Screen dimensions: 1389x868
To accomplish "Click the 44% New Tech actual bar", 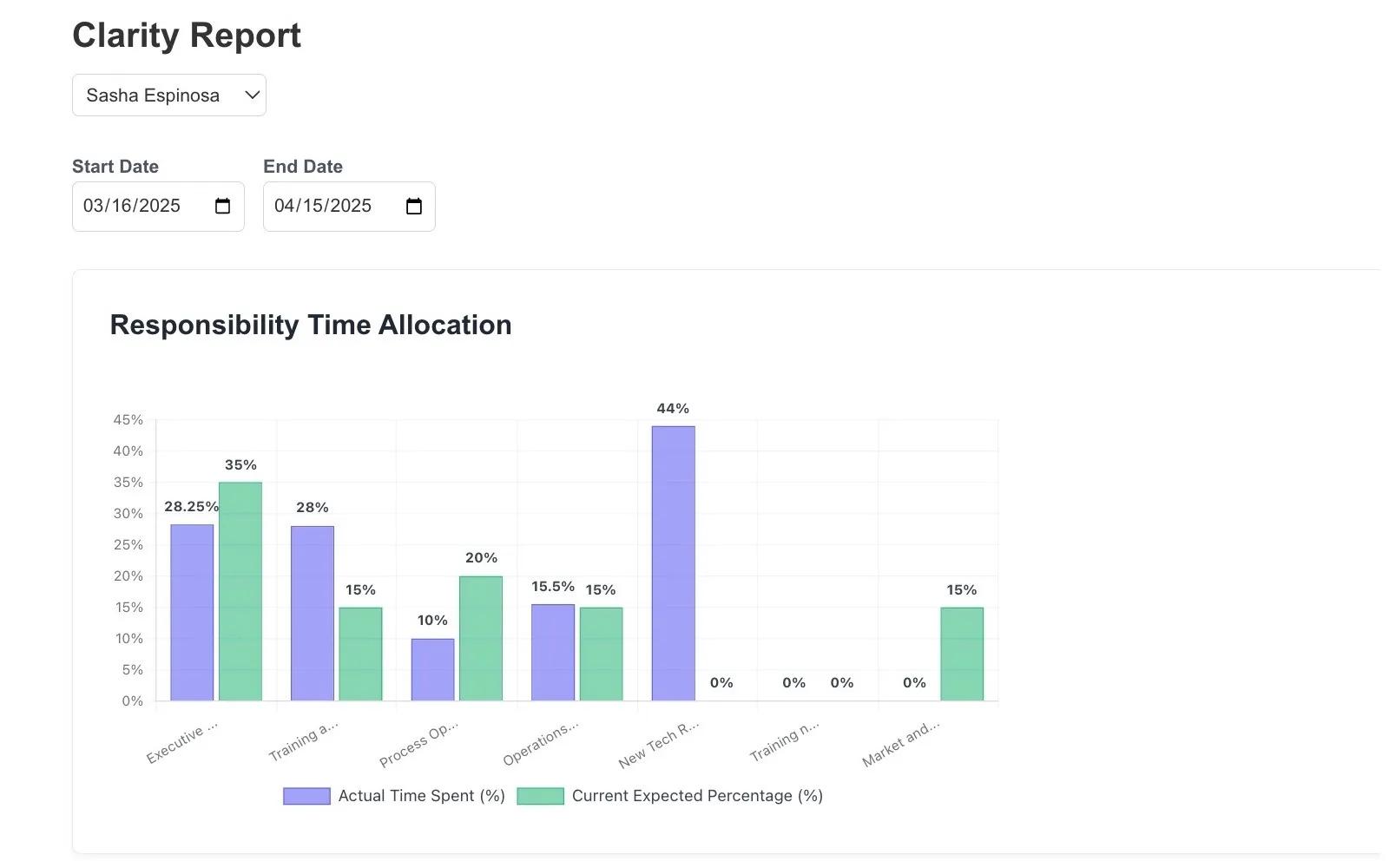I will [673, 564].
